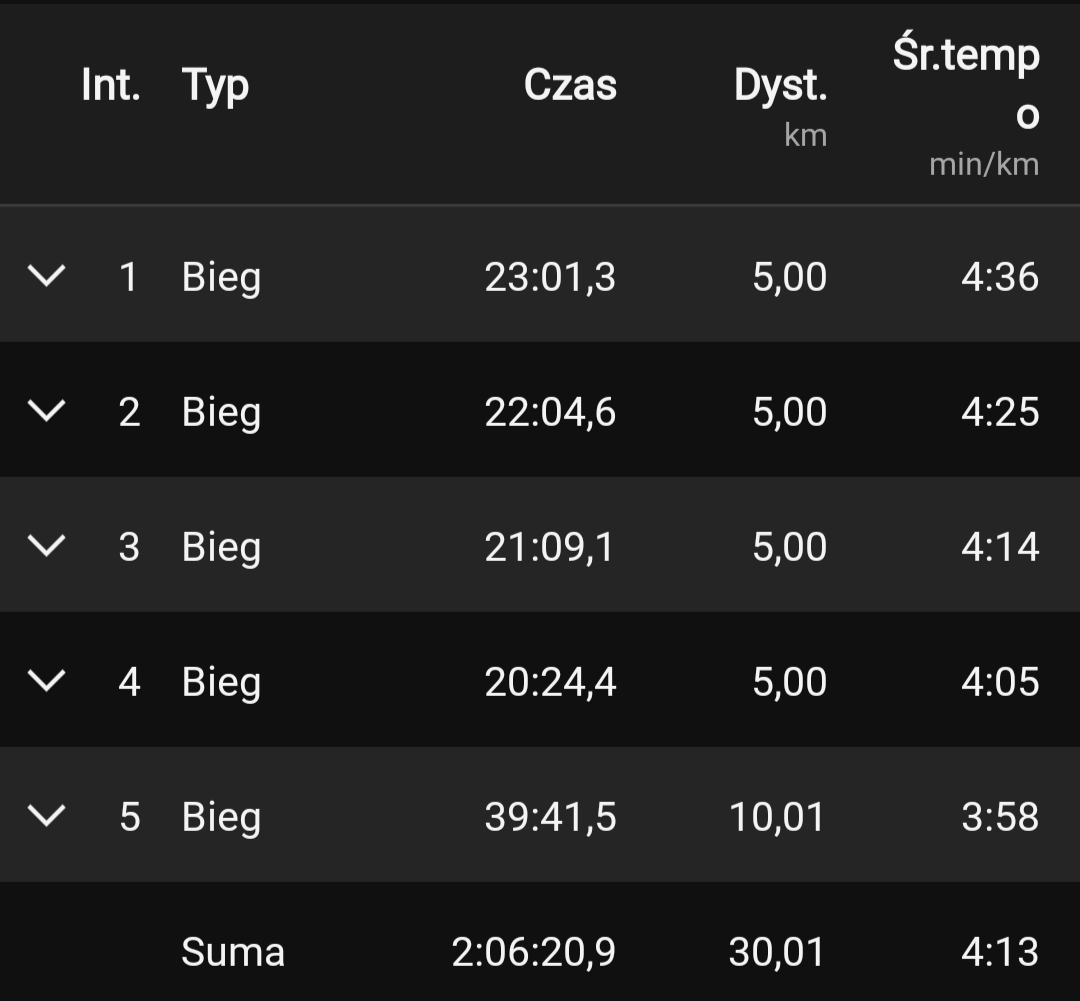Tap total distance 30,01
1080x1001 pixels.
(x=777, y=952)
